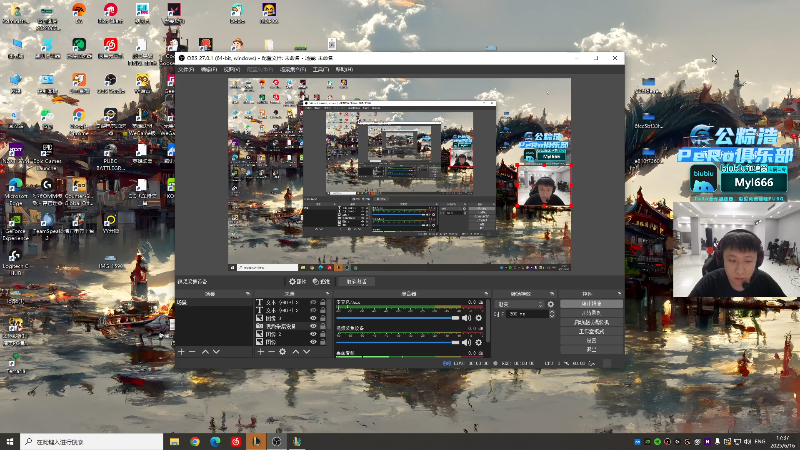Pop out the 场景 dock using its header icon
The width and height of the screenshot is (800, 450).
tap(247, 294)
